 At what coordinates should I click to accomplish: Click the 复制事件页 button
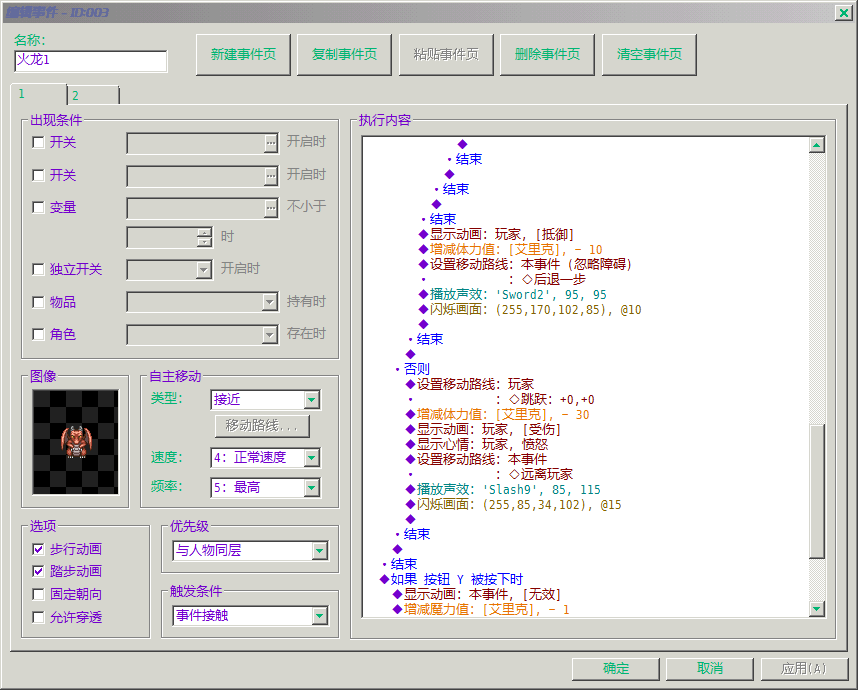click(x=344, y=54)
